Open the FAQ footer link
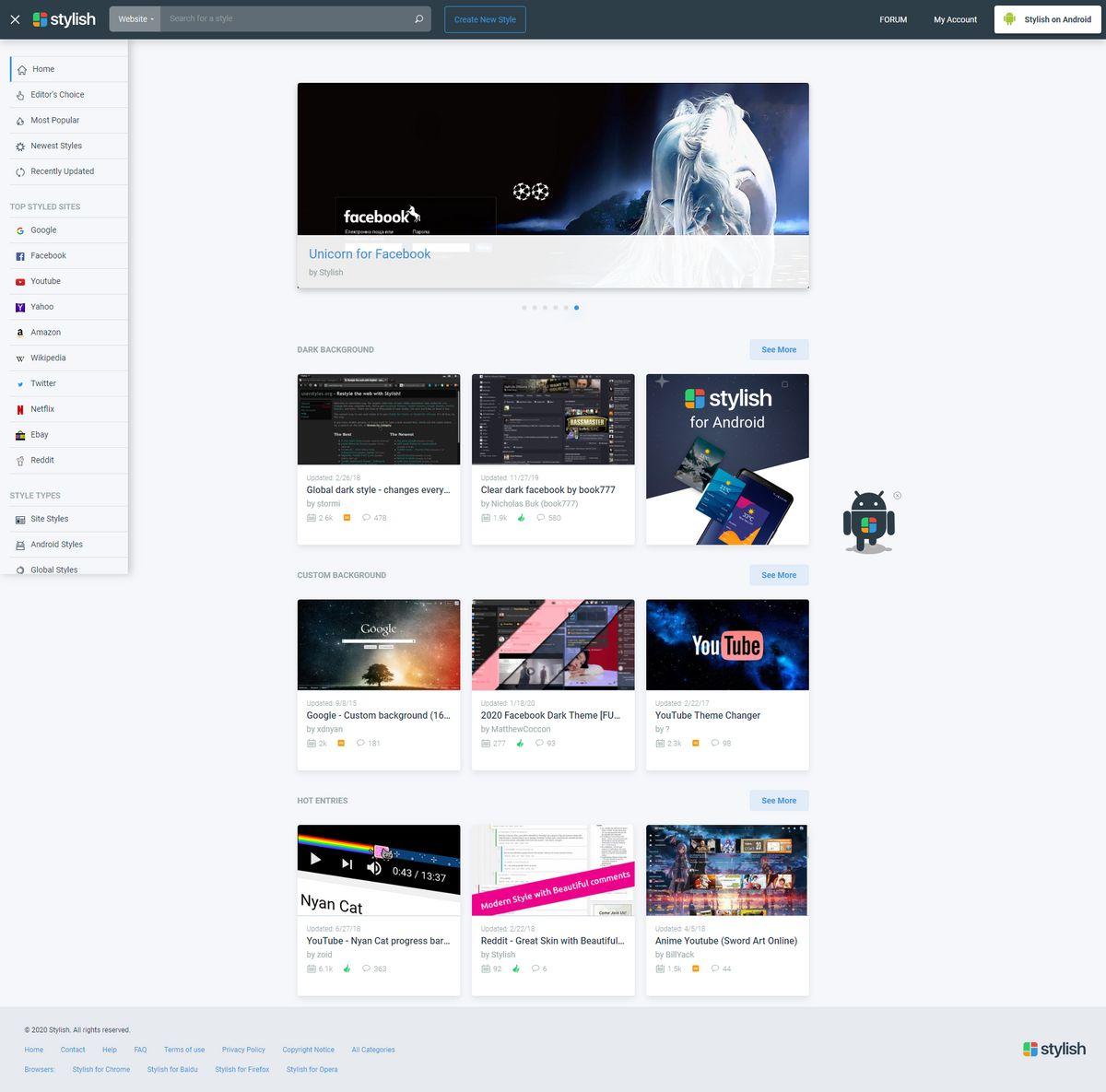This screenshot has height=1092, width=1106. pos(140,1051)
